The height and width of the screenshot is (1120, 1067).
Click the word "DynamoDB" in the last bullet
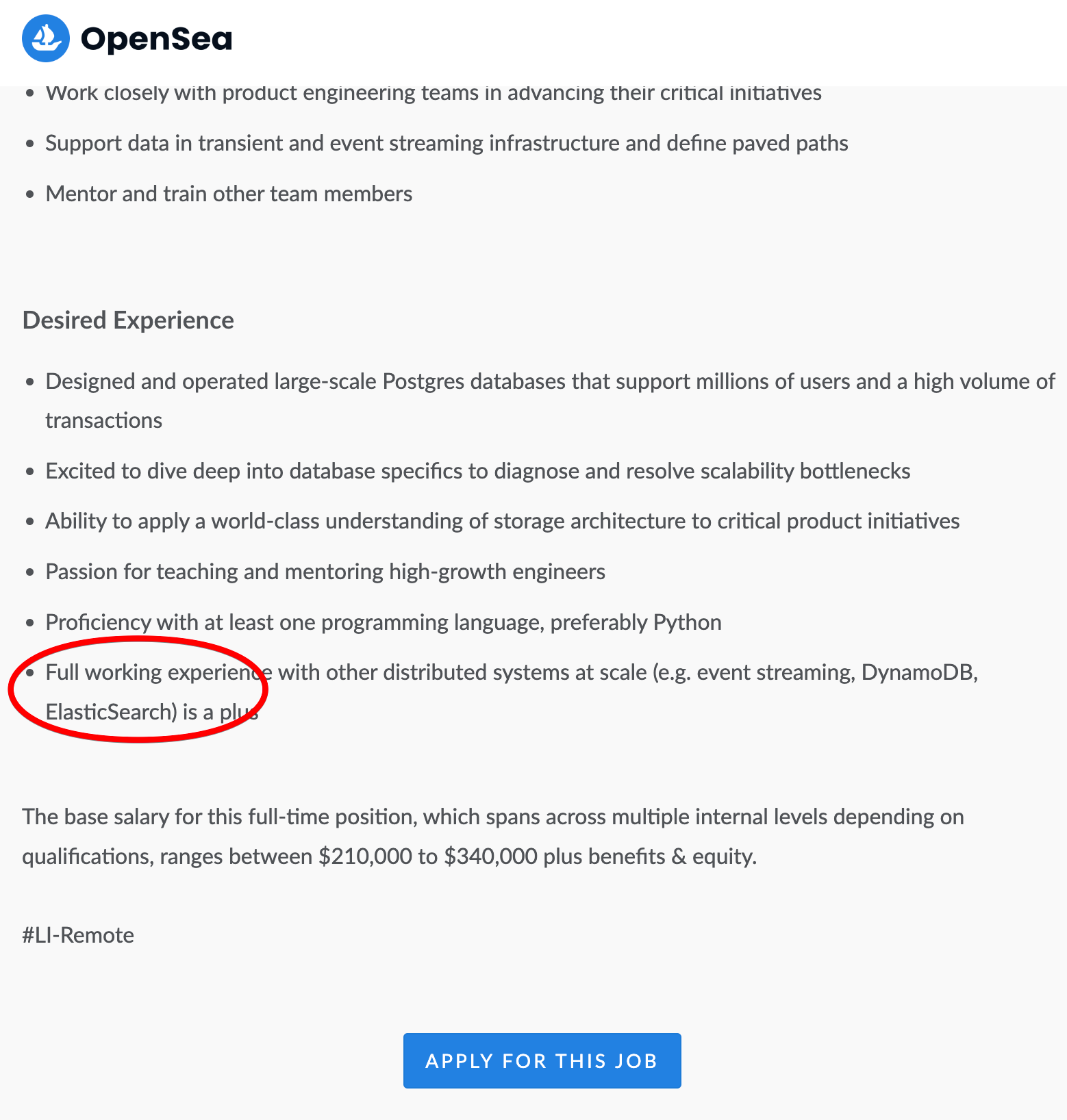coord(919,673)
